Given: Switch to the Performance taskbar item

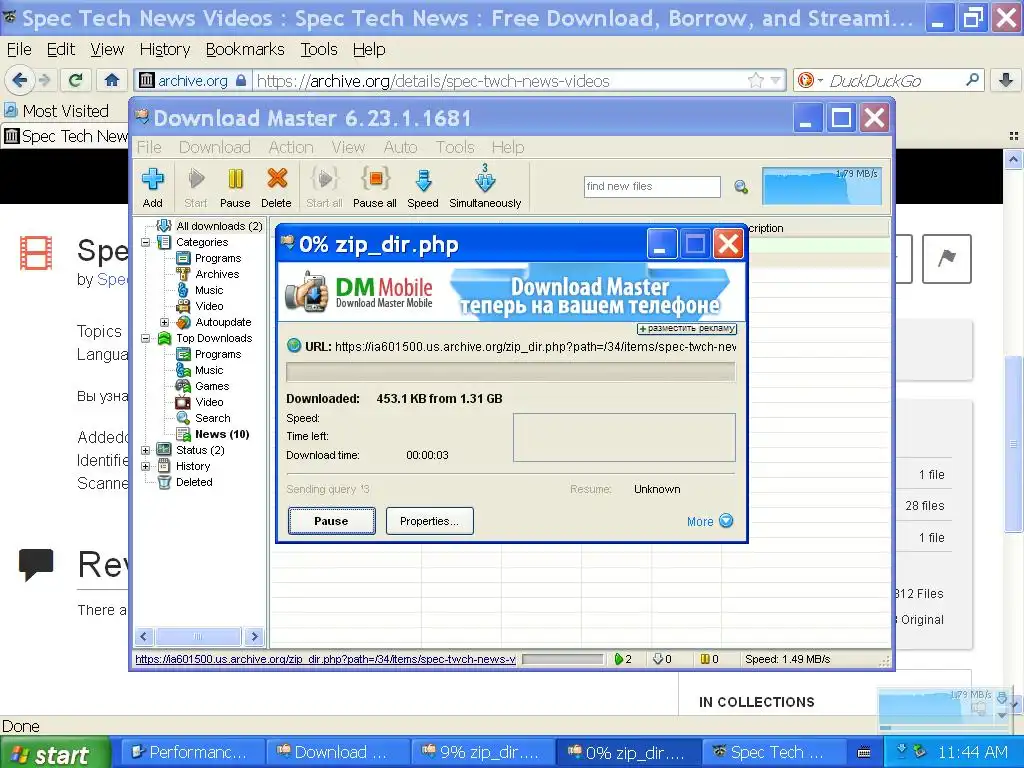Looking at the screenshot, I should point(192,752).
